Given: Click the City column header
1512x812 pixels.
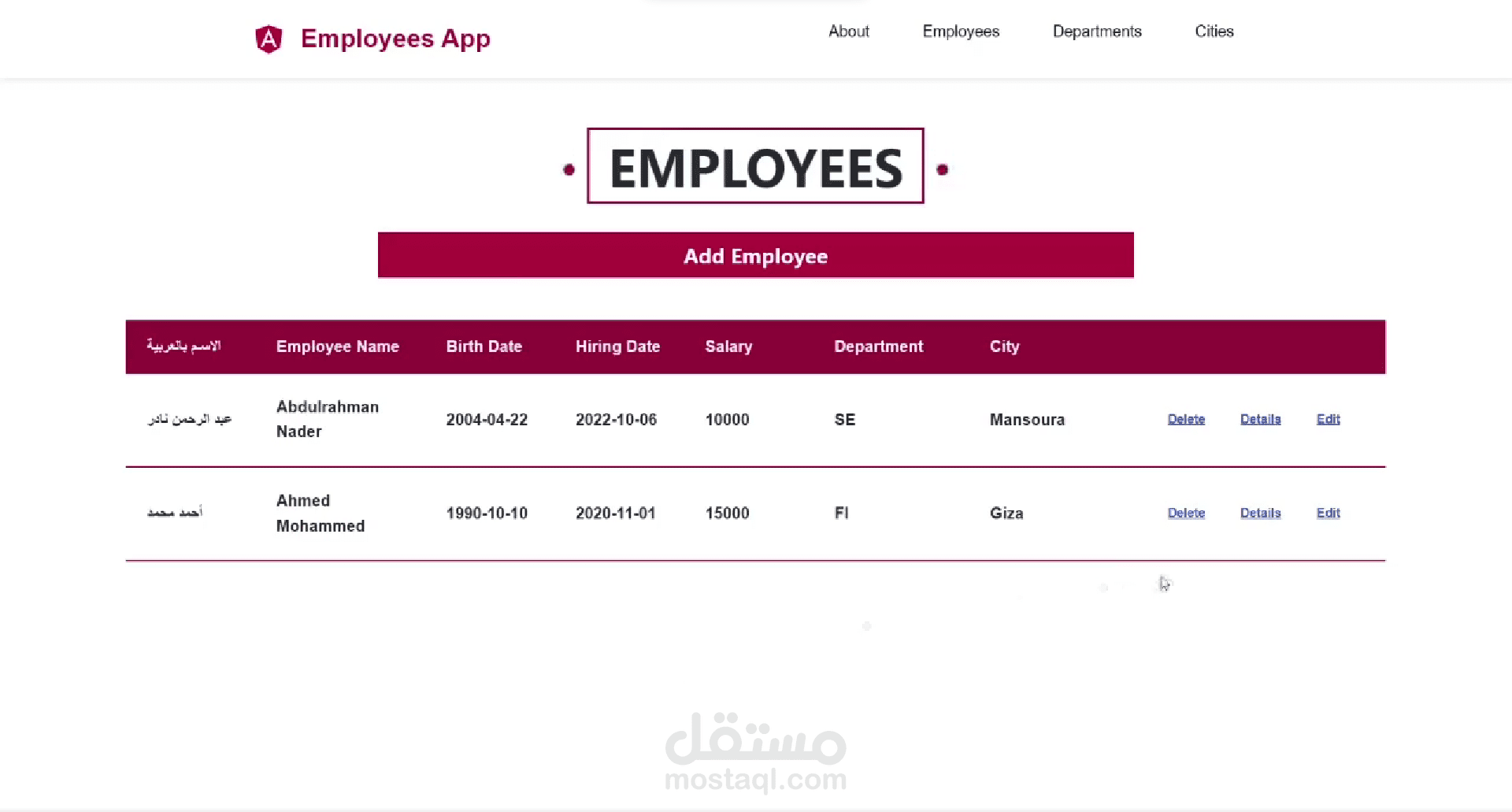Looking at the screenshot, I should click(1003, 347).
